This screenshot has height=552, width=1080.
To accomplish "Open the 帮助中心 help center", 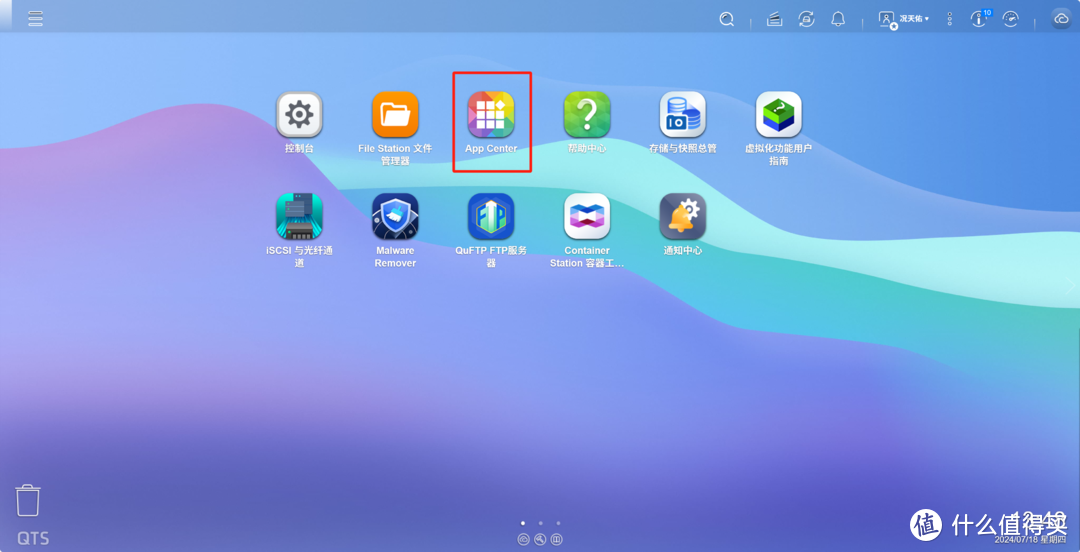I will [x=587, y=114].
